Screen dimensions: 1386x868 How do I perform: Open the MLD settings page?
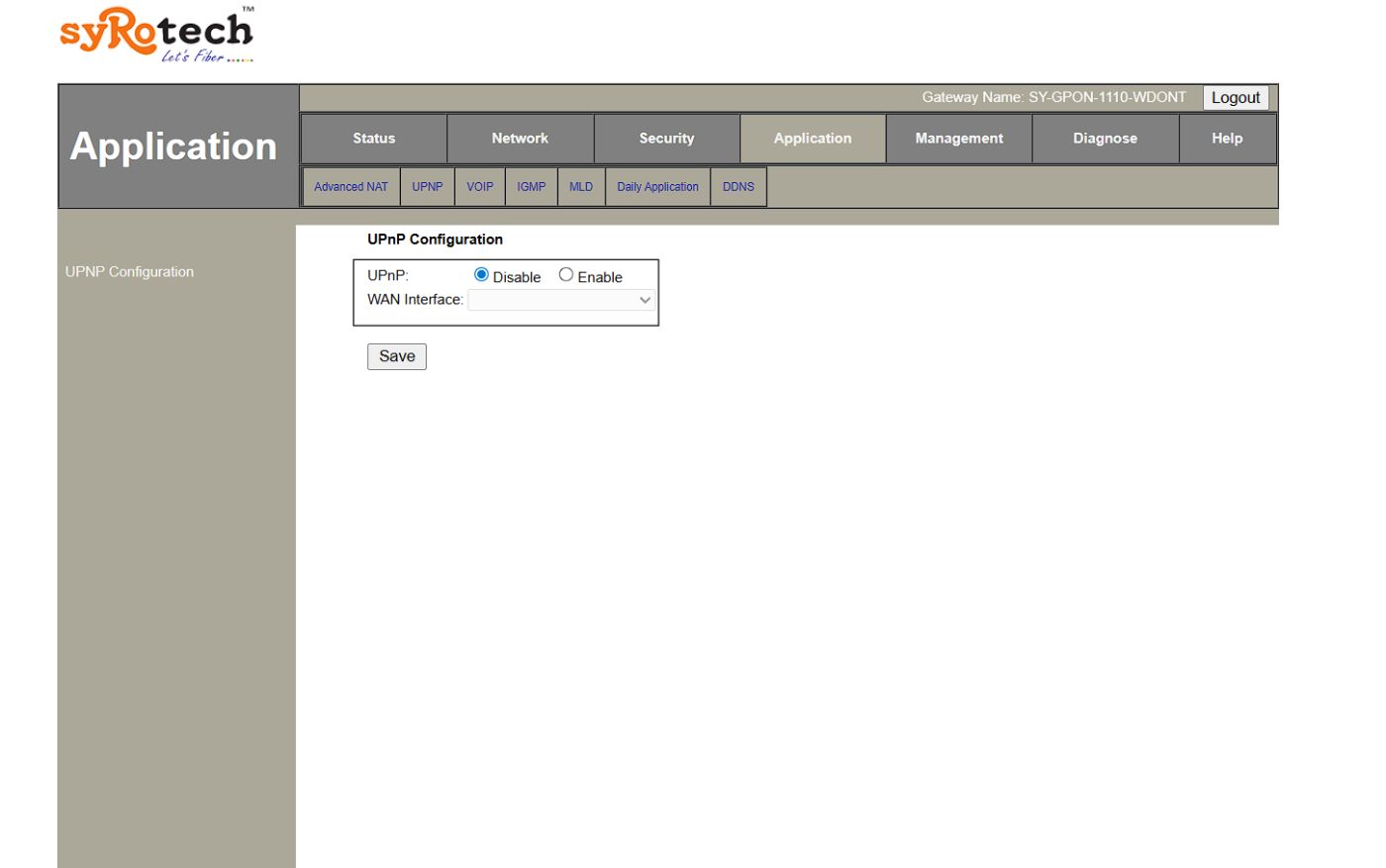[581, 186]
